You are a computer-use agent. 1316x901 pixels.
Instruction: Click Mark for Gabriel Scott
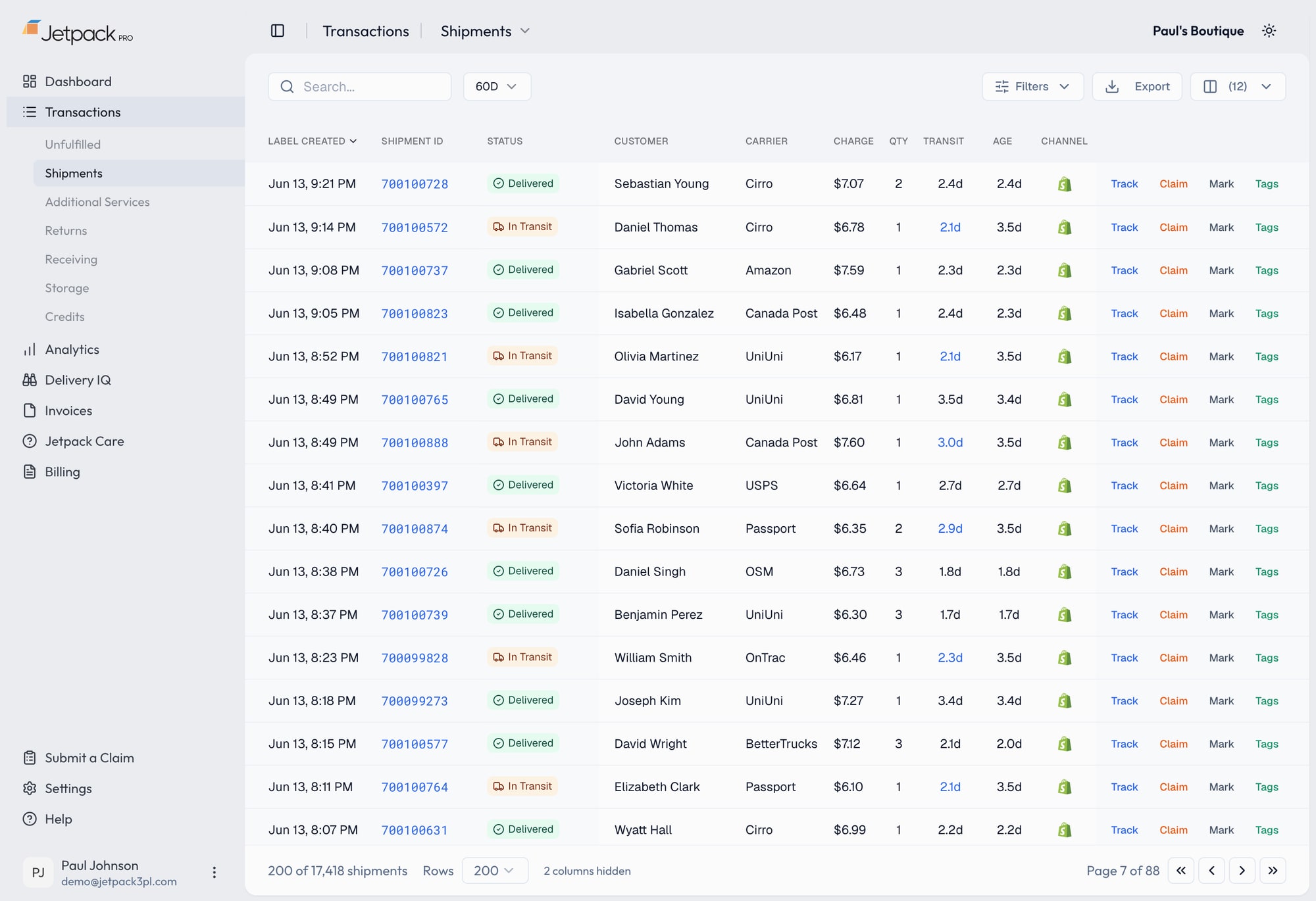1221,270
